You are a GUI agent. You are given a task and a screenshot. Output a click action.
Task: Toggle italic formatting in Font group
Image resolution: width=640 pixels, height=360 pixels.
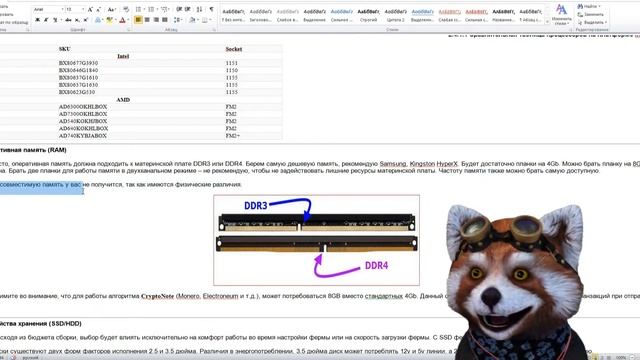[46, 20]
